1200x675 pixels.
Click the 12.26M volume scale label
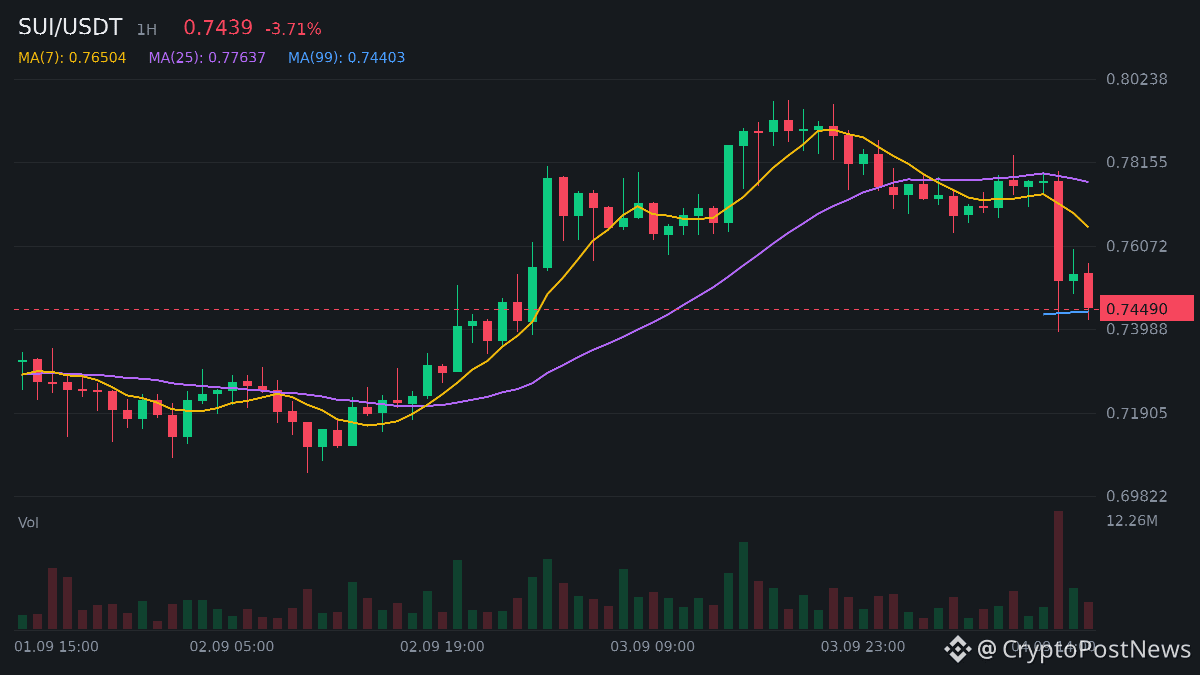tap(1132, 521)
